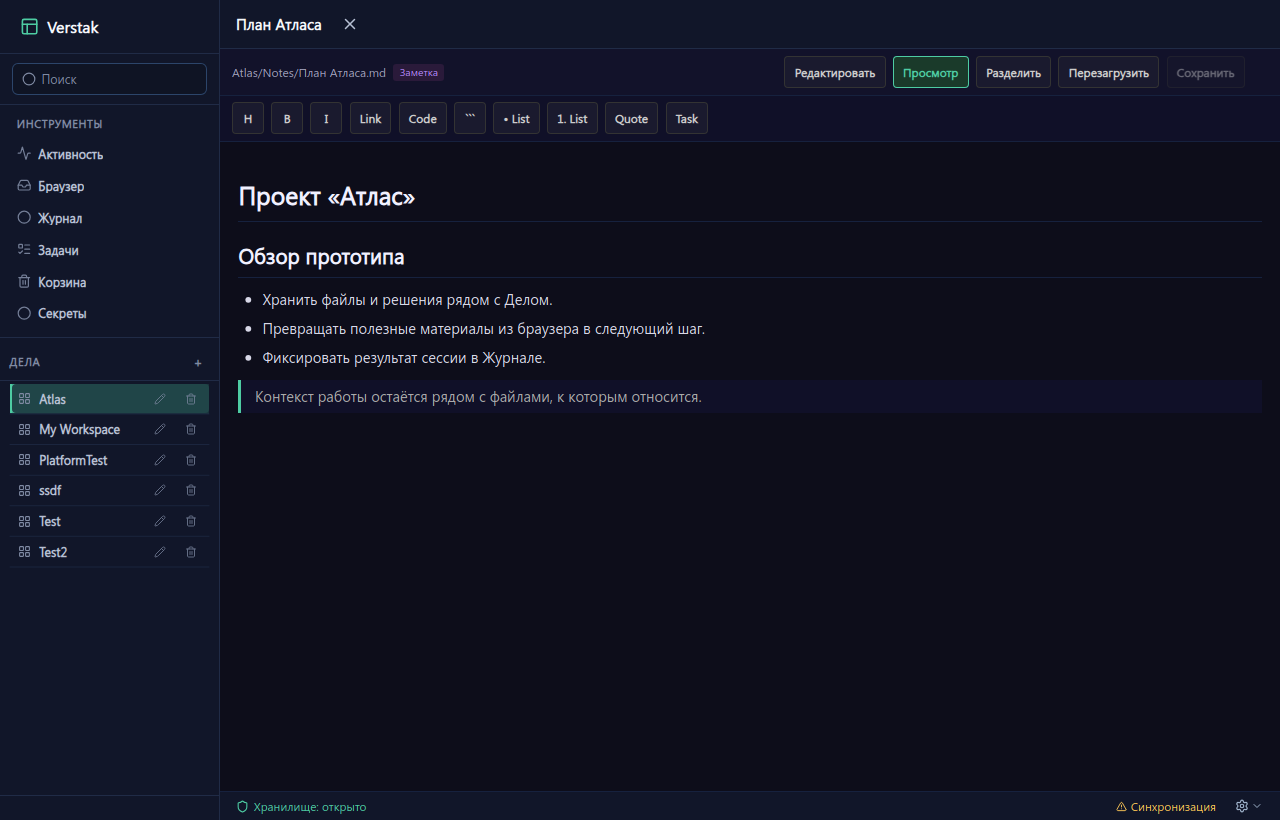1280x820 pixels.
Task: Click the 'Фиксировать результат сессии' bullet
Action: [x=404, y=357]
